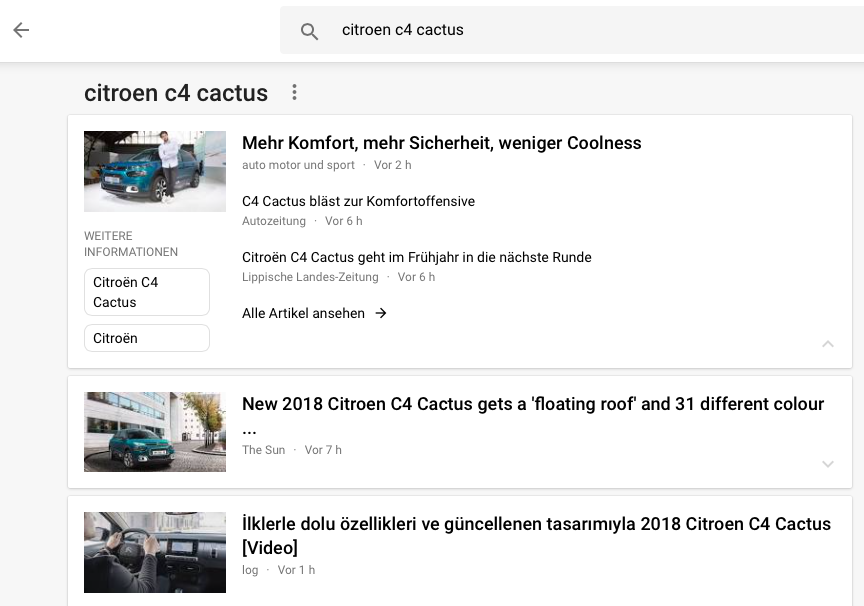Viewport: 864px width, 606px height.
Task: Go back with the left arrow icon
Action: (21, 30)
